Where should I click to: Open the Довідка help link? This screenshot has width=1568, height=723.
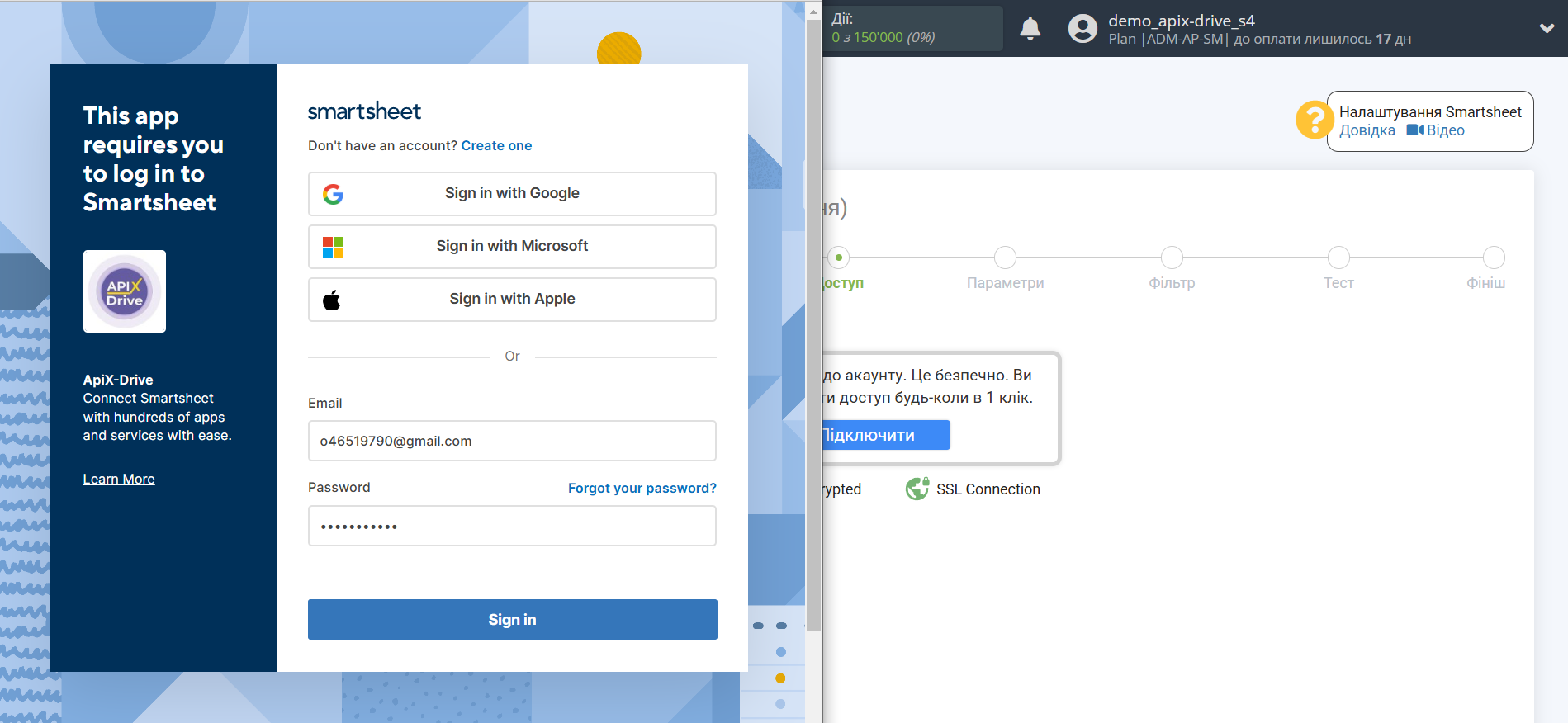[x=1367, y=130]
